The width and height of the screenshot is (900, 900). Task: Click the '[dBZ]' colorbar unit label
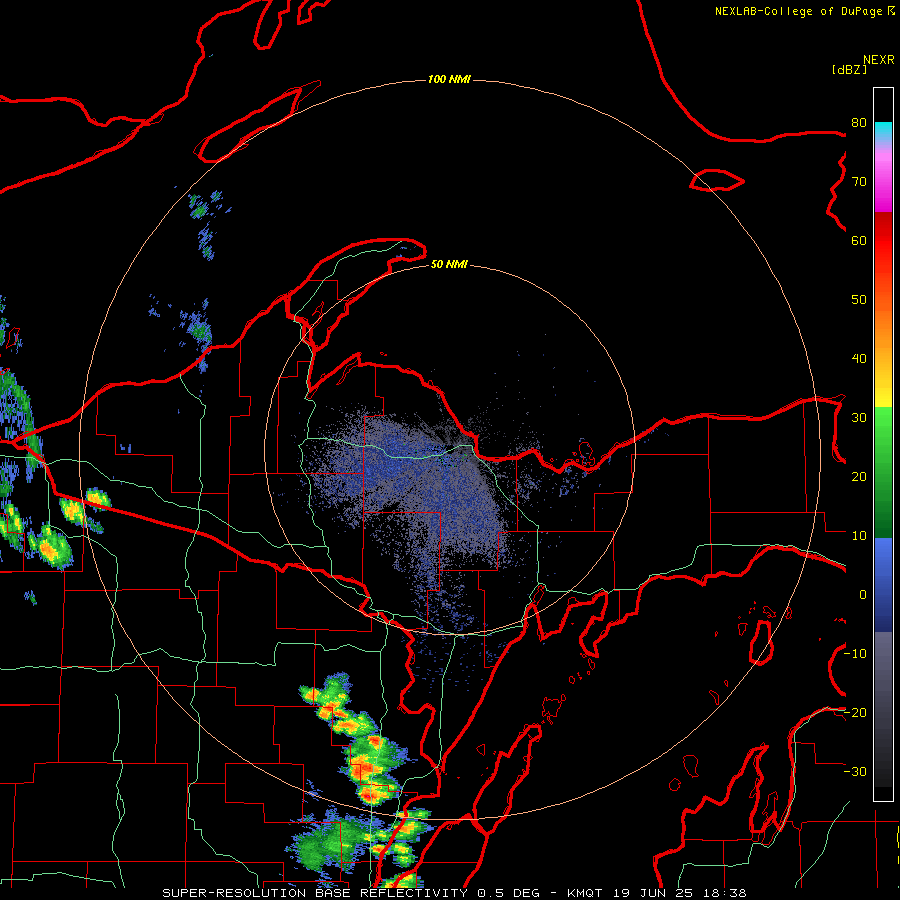coord(849,69)
